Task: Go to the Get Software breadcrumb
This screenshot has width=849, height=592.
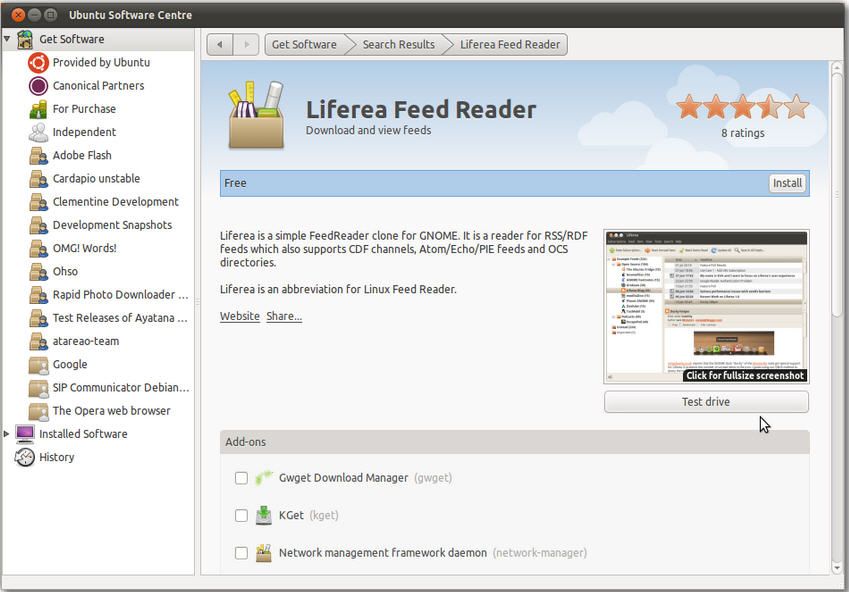Action: tap(304, 44)
